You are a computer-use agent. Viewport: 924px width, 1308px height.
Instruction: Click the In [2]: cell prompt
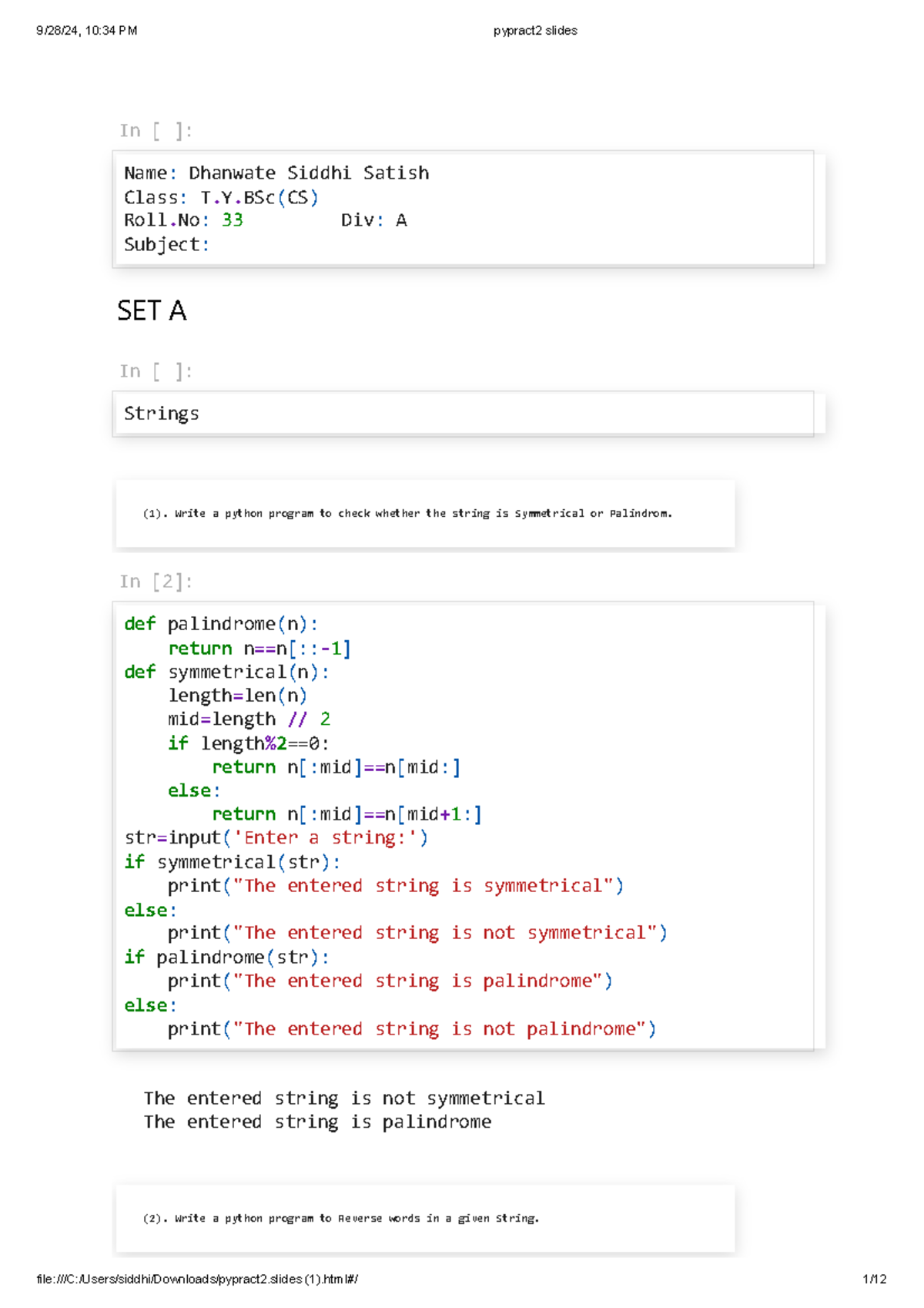pos(156,582)
